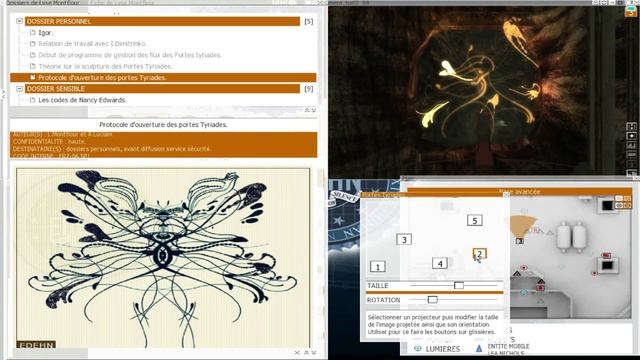The width and height of the screenshot is (640, 360).
Task: Toggle the LUMIERES eye icon in legend
Action: coord(418,349)
